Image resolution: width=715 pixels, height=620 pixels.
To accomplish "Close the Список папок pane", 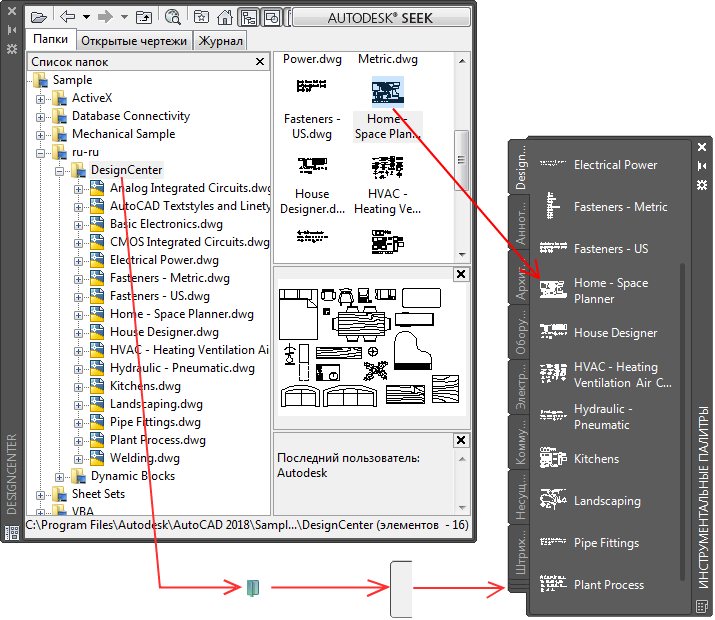I will pyautogui.click(x=260, y=62).
